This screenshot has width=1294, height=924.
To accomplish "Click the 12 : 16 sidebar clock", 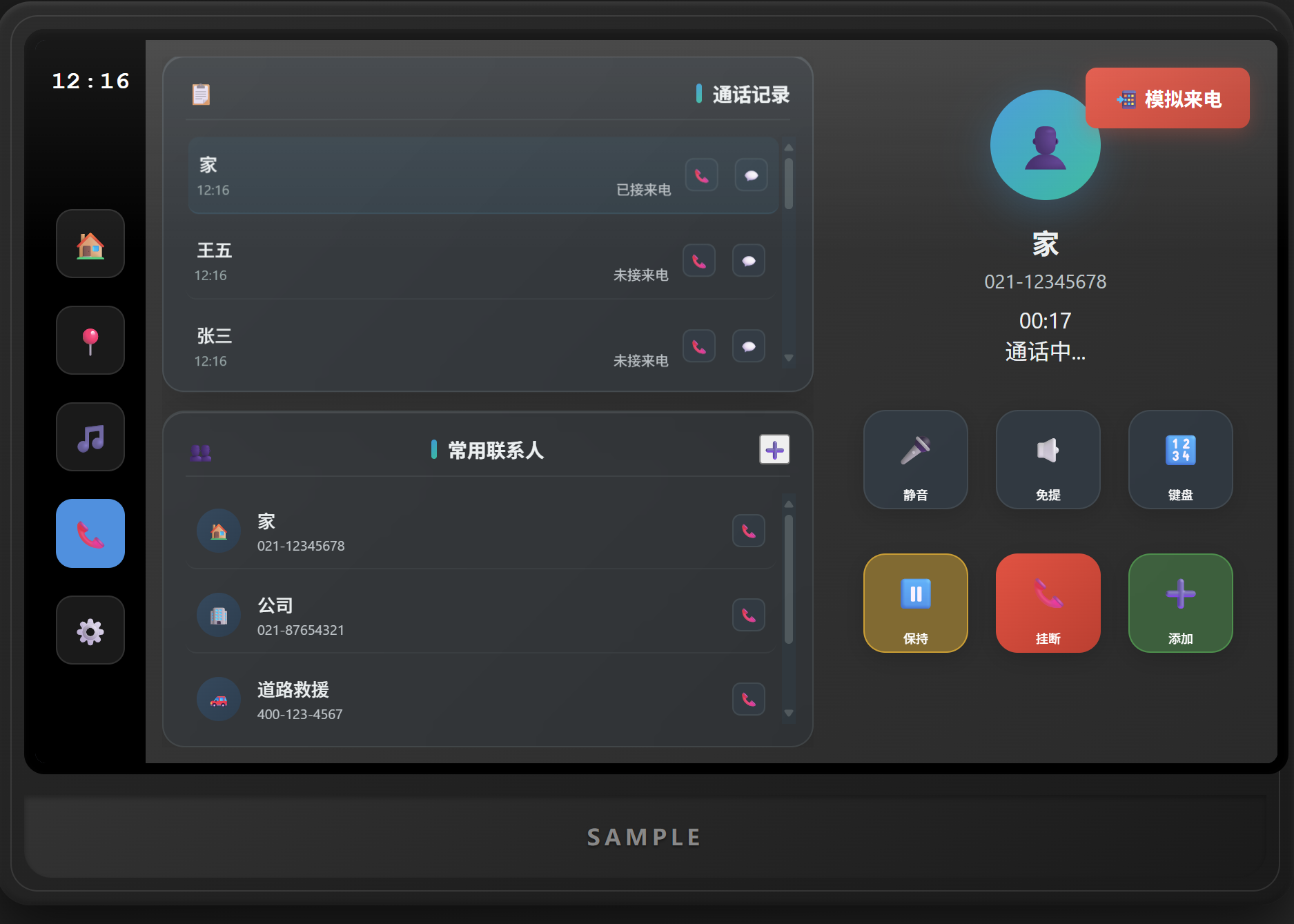I will tap(91, 81).
